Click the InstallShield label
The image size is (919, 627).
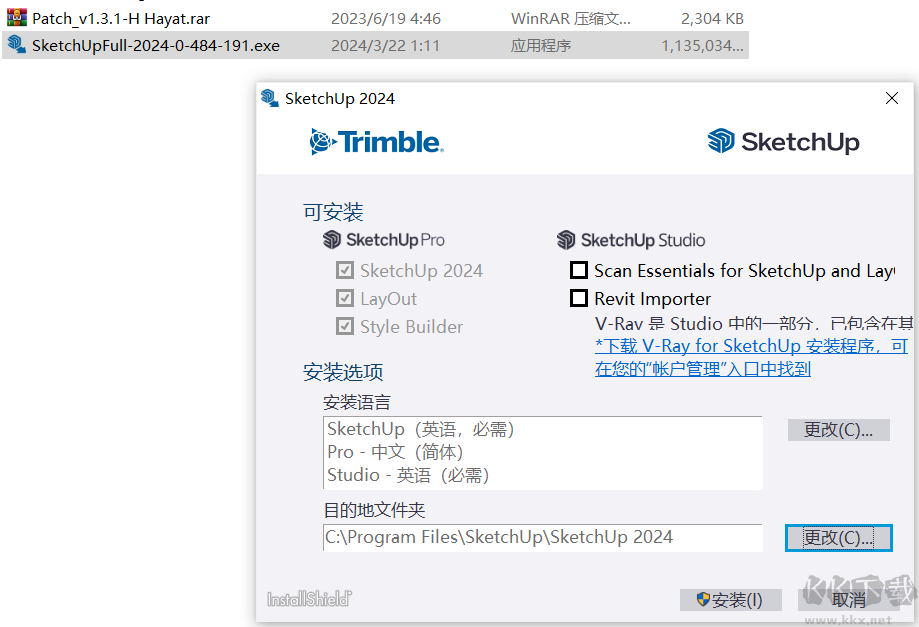click(309, 599)
